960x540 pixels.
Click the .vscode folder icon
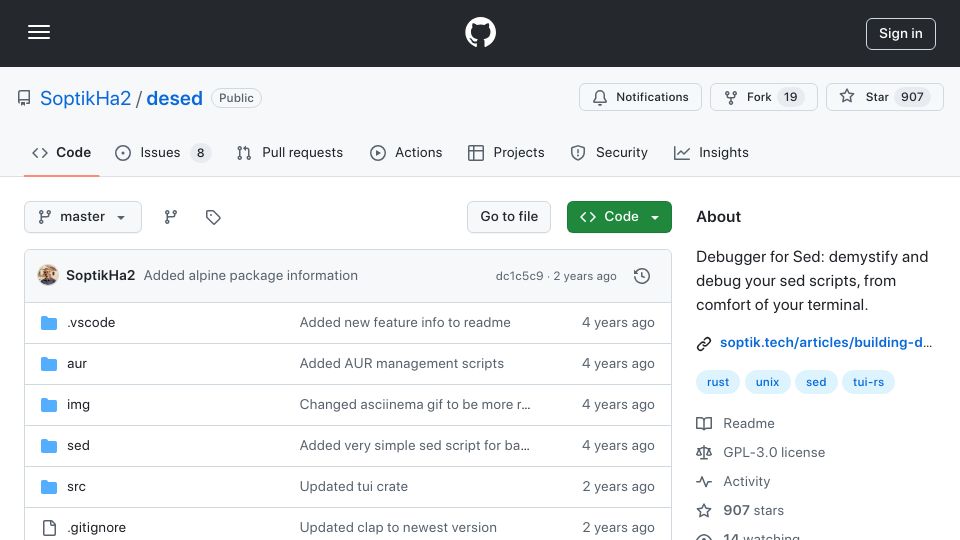click(x=49, y=323)
